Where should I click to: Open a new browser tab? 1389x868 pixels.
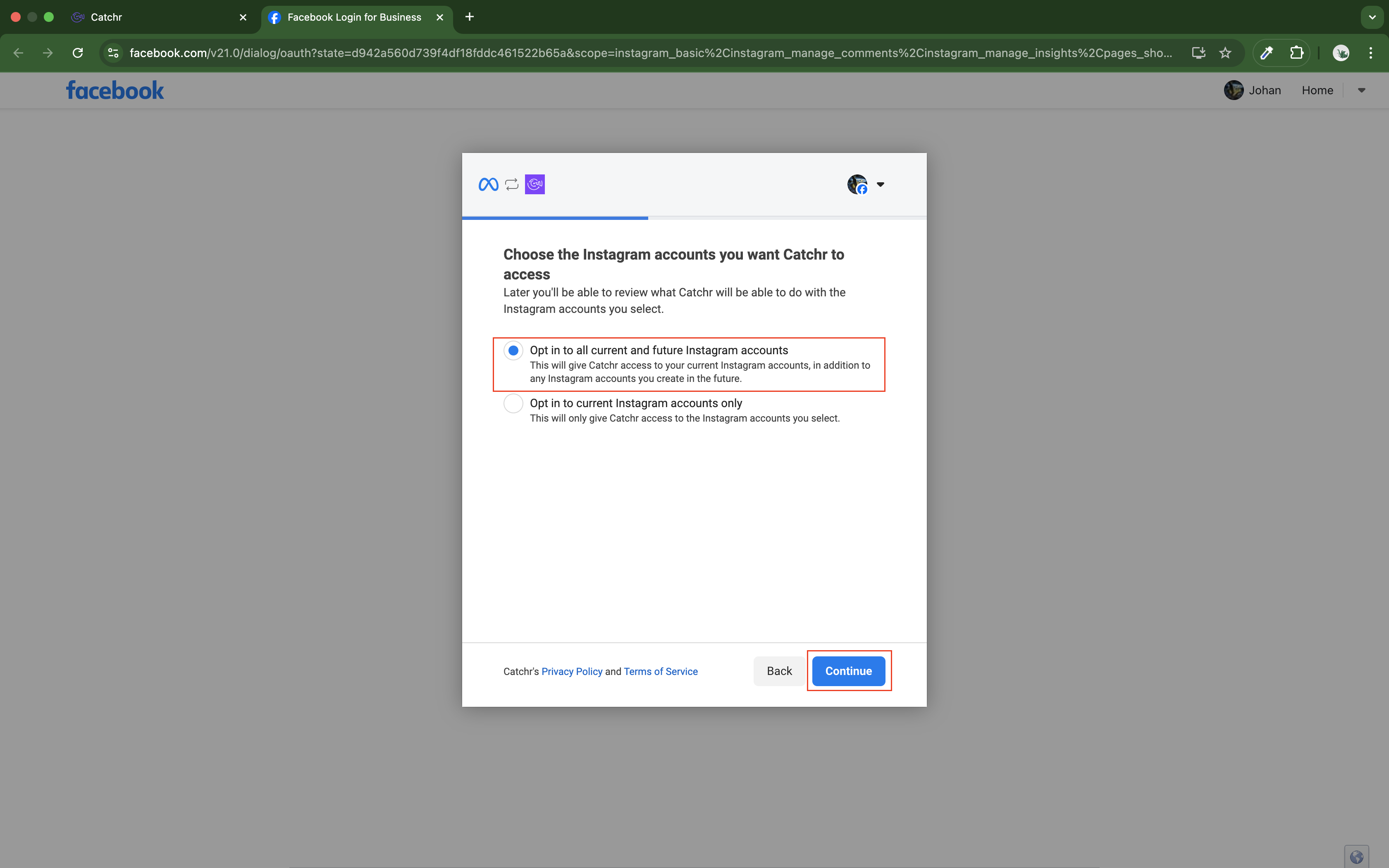[x=470, y=17]
